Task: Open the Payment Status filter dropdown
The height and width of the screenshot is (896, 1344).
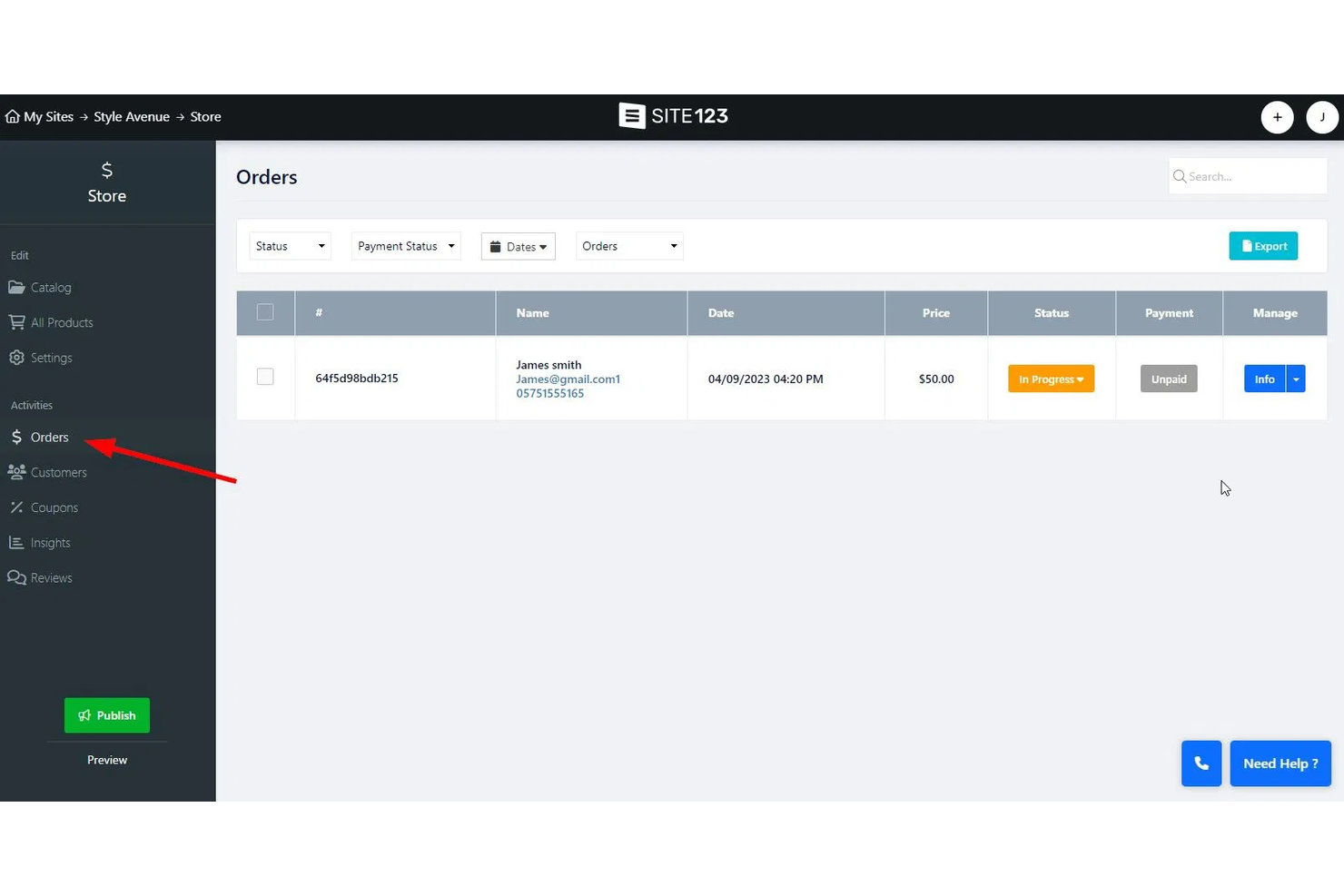Action: coord(405,245)
